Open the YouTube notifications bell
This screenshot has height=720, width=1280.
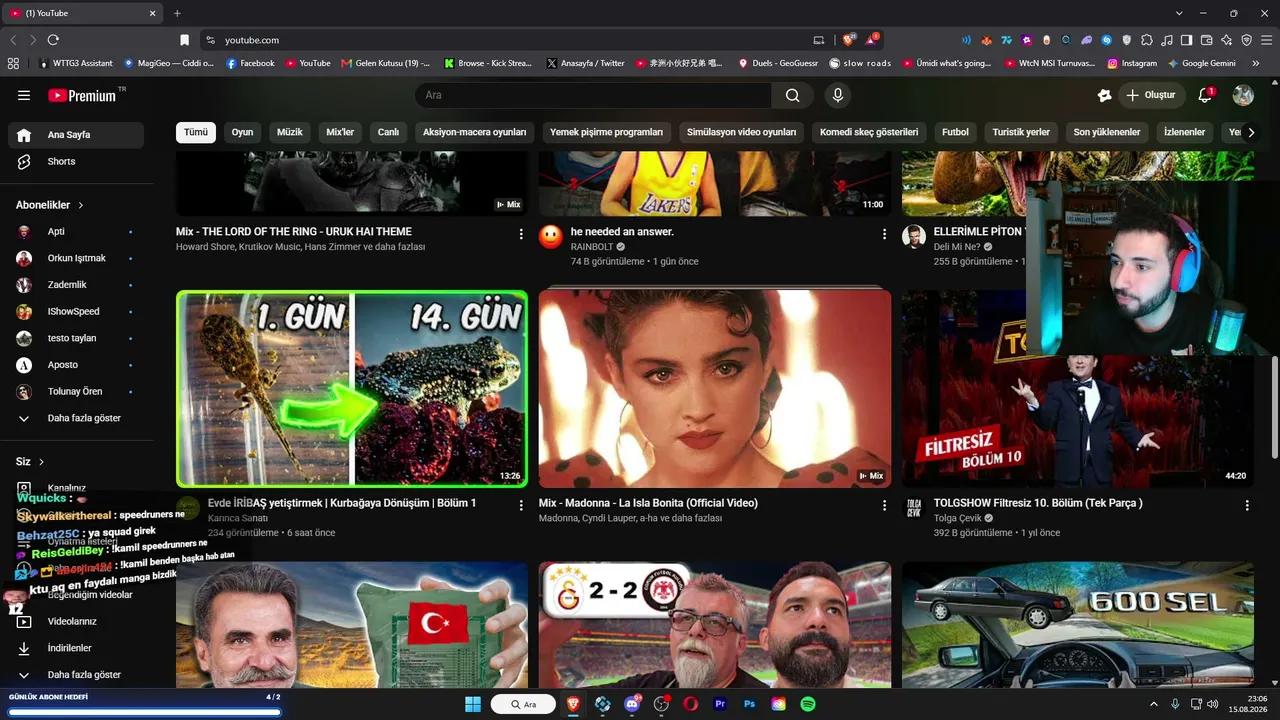[1205, 95]
